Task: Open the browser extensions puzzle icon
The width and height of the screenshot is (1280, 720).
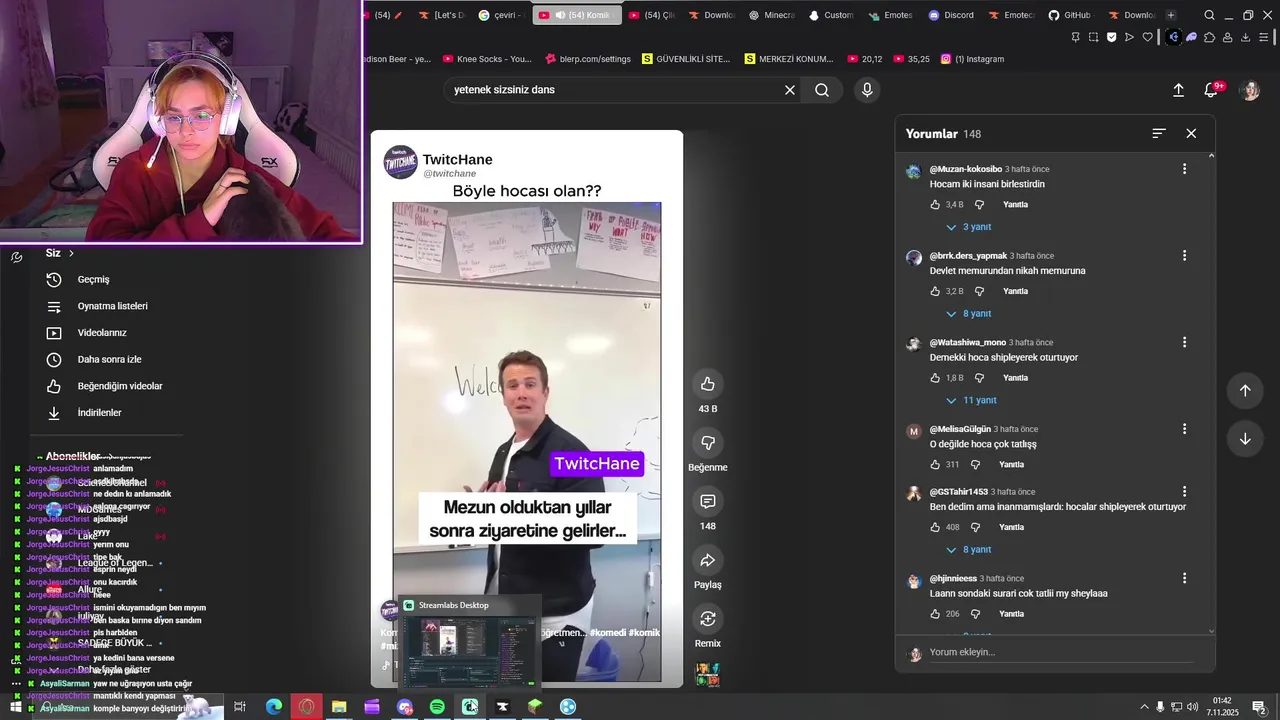Action: tap(1209, 37)
